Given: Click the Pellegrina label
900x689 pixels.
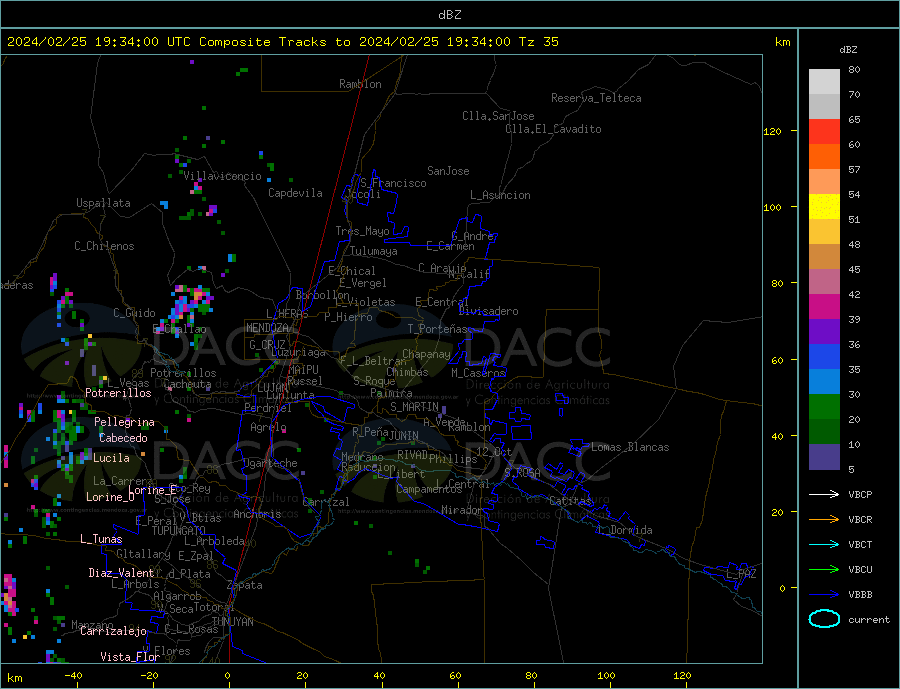Looking at the screenshot, I should click(125, 422).
